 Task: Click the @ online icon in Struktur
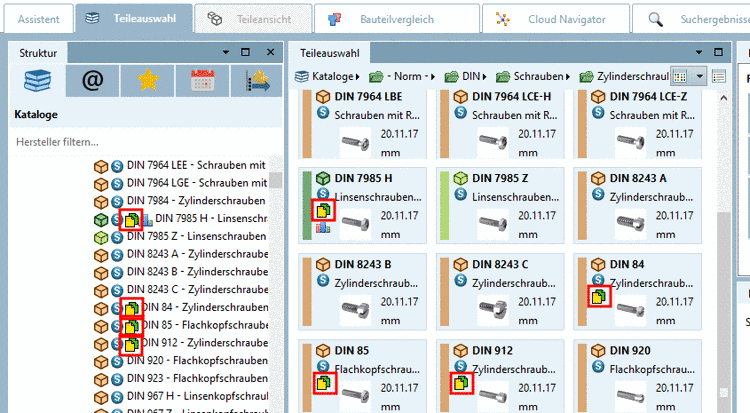[93, 80]
